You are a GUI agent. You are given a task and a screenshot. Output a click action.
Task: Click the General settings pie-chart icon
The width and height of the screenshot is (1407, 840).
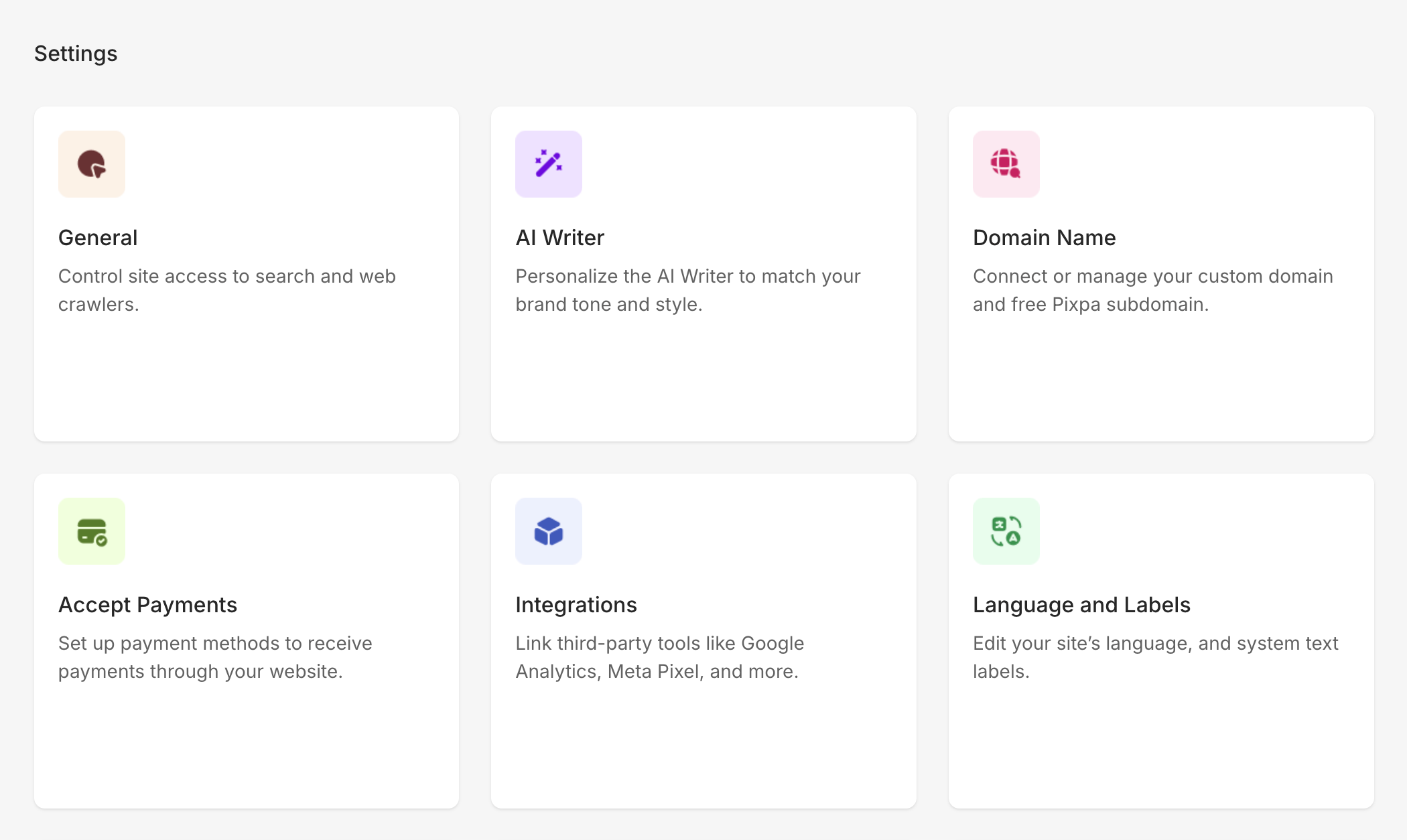tap(92, 164)
